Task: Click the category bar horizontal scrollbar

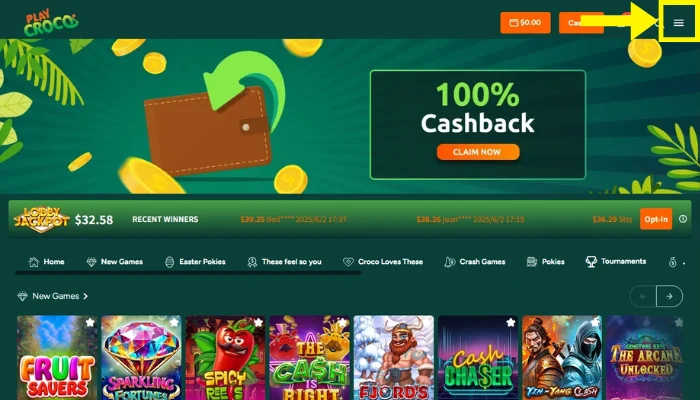Action: (x=188, y=272)
